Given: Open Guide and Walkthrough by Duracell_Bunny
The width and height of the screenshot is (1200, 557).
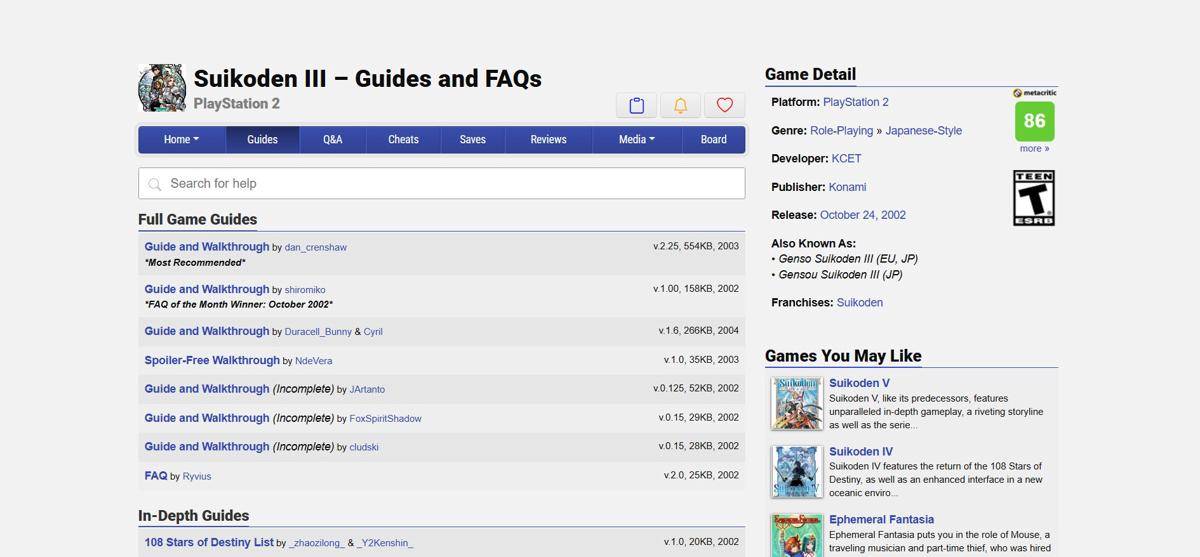Looking at the screenshot, I should 207,331.
